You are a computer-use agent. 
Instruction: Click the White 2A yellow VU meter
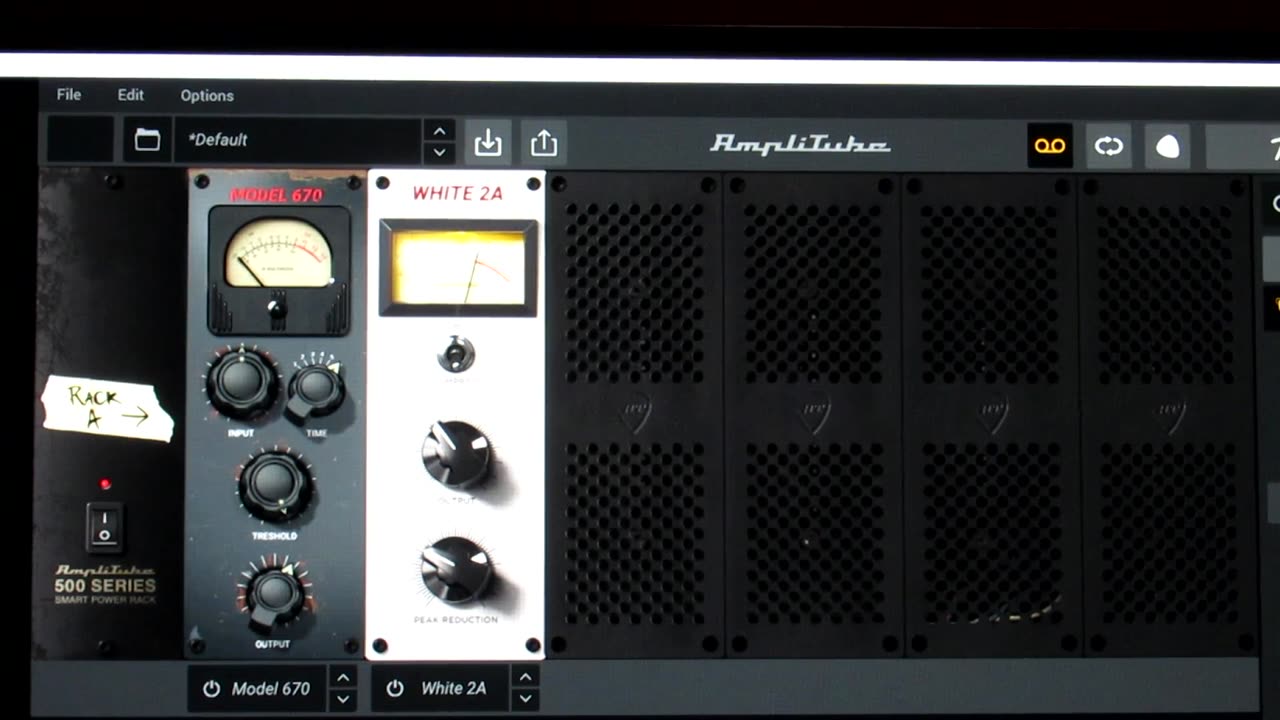pos(458,268)
